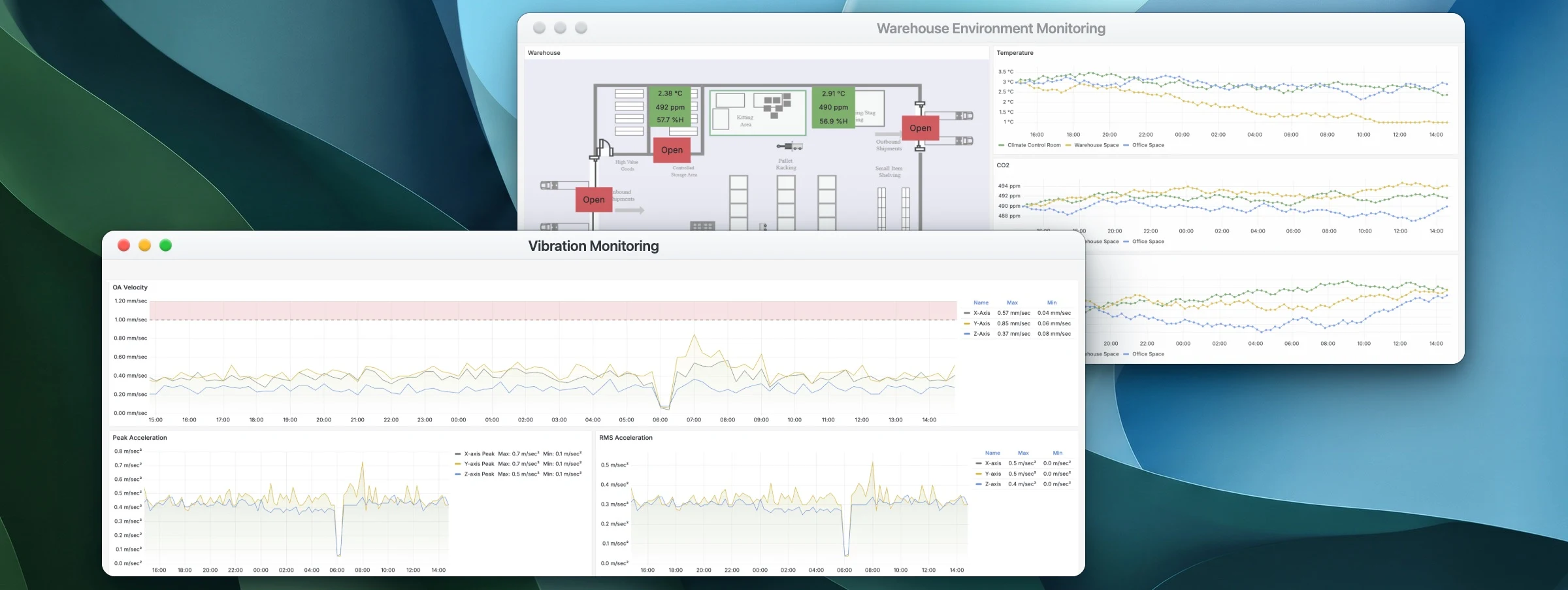
Task: Toggle the X-axis Peak series in Peak Acceleration
Action: (479, 453)
